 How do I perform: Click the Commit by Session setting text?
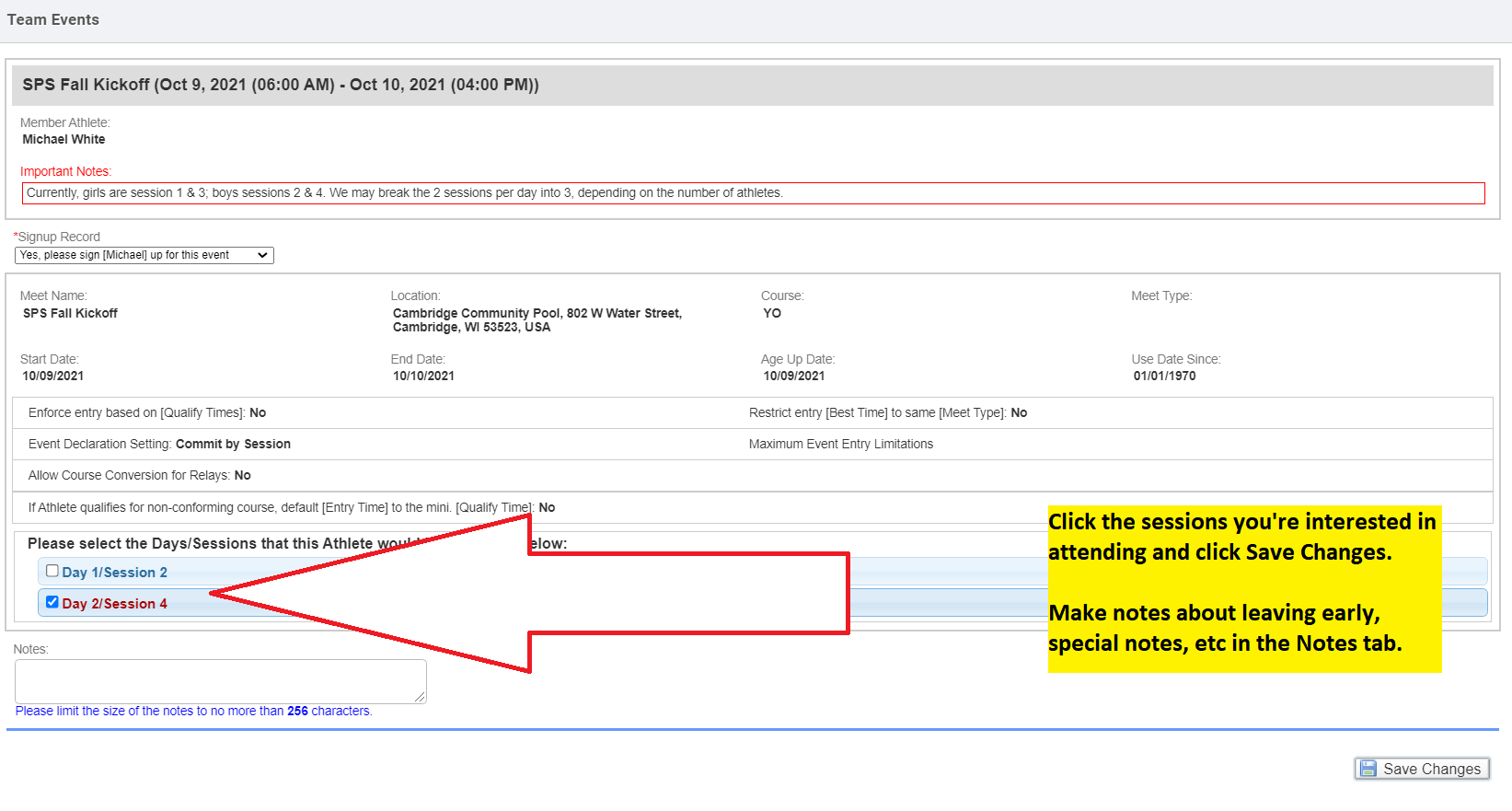pyautogui.click(x=233, y=444)
